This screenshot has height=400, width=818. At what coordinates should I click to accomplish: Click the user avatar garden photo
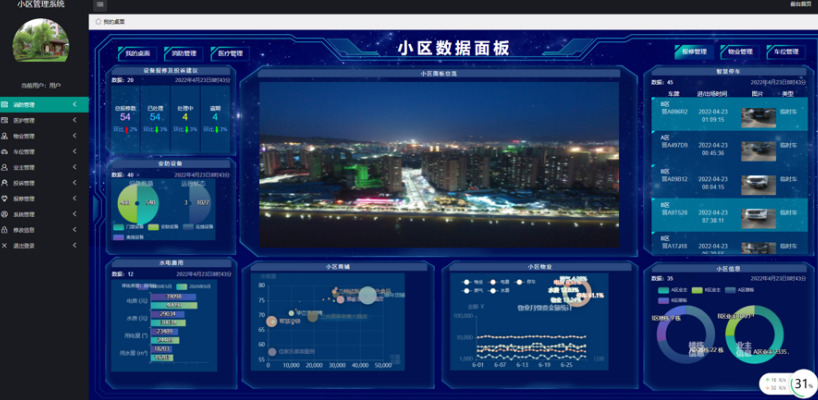(x=40, y=40)
